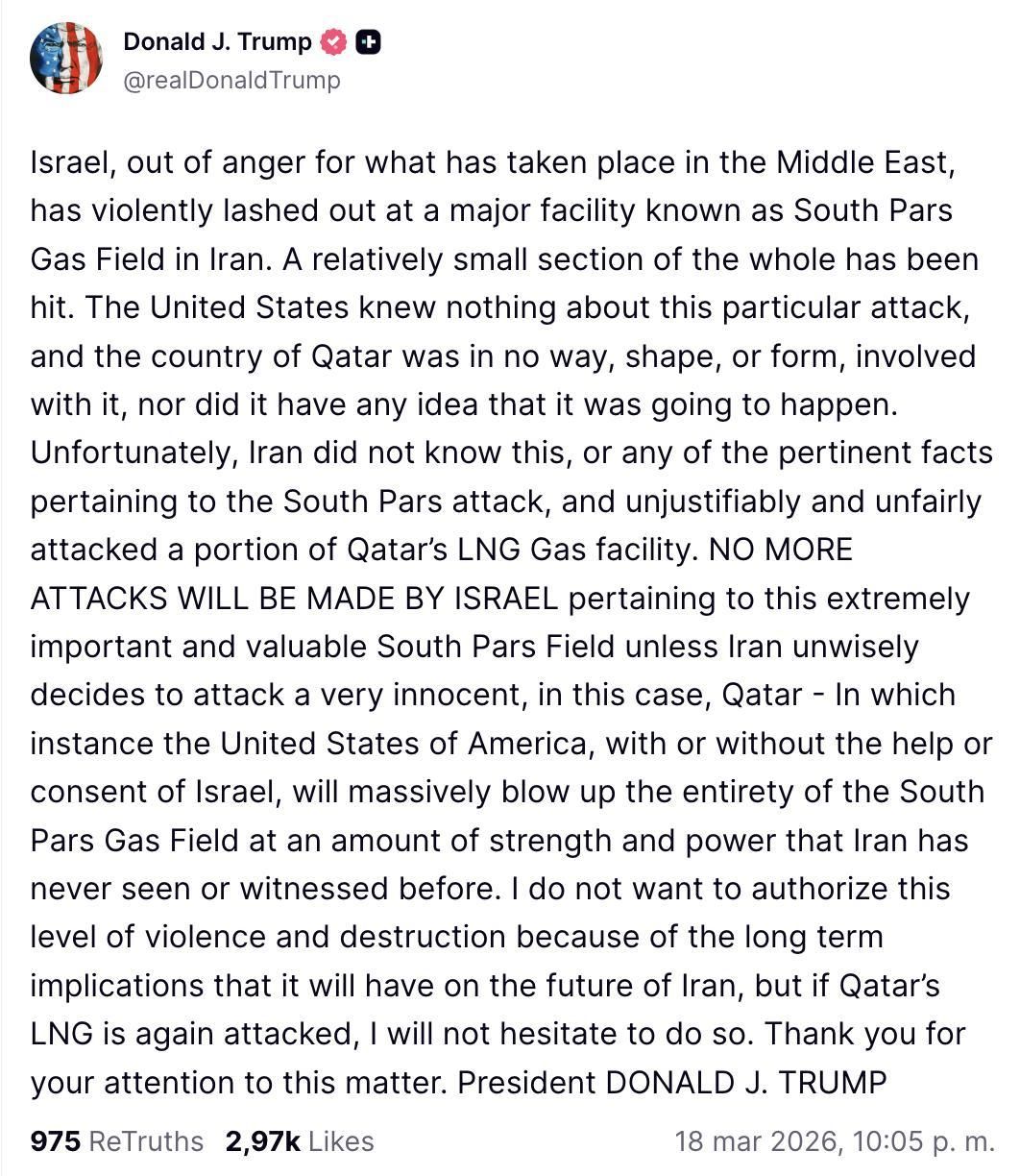View the 2,97k Likes list
This screenshot has width=1020, height=1176.
(x=299, y=1140)
